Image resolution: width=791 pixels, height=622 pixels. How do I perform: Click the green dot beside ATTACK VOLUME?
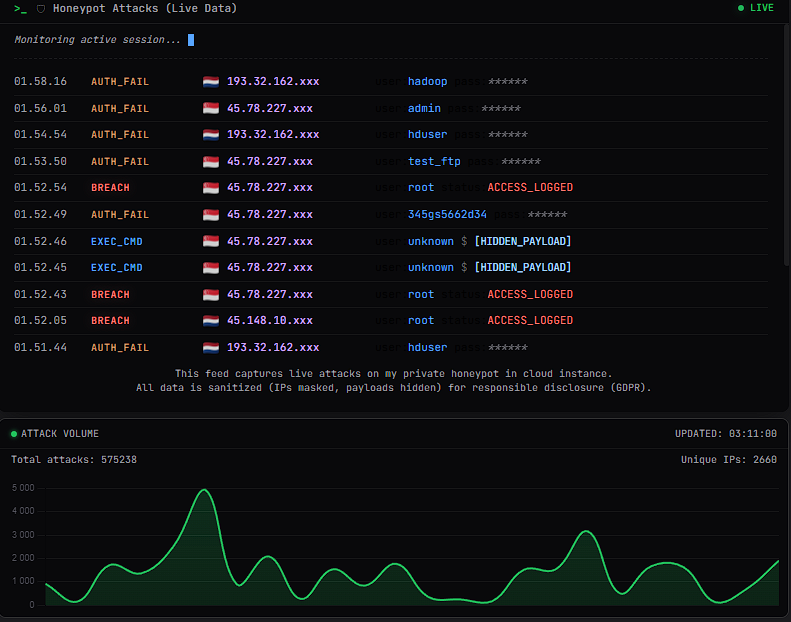(x=14, y=434)
